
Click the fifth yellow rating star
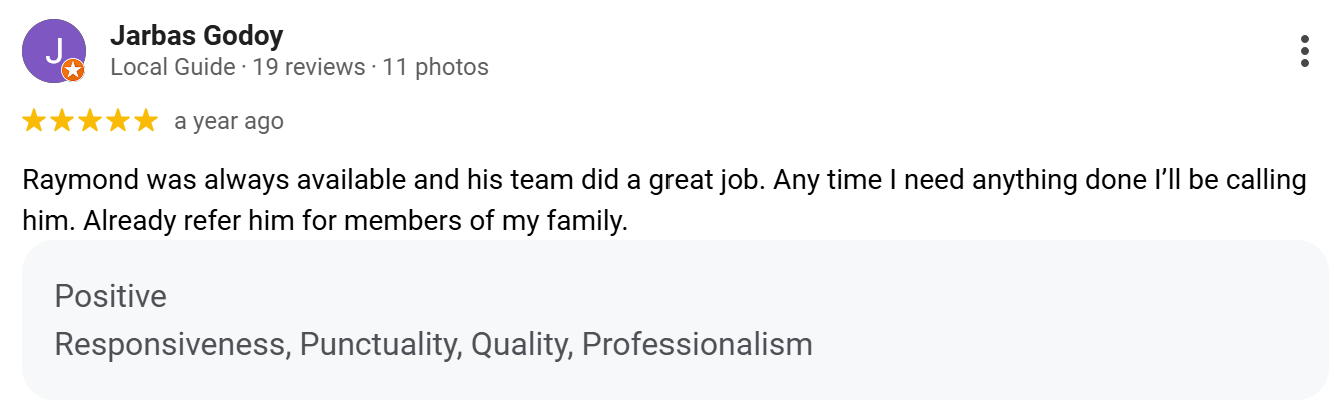click(x=146, y=121)
